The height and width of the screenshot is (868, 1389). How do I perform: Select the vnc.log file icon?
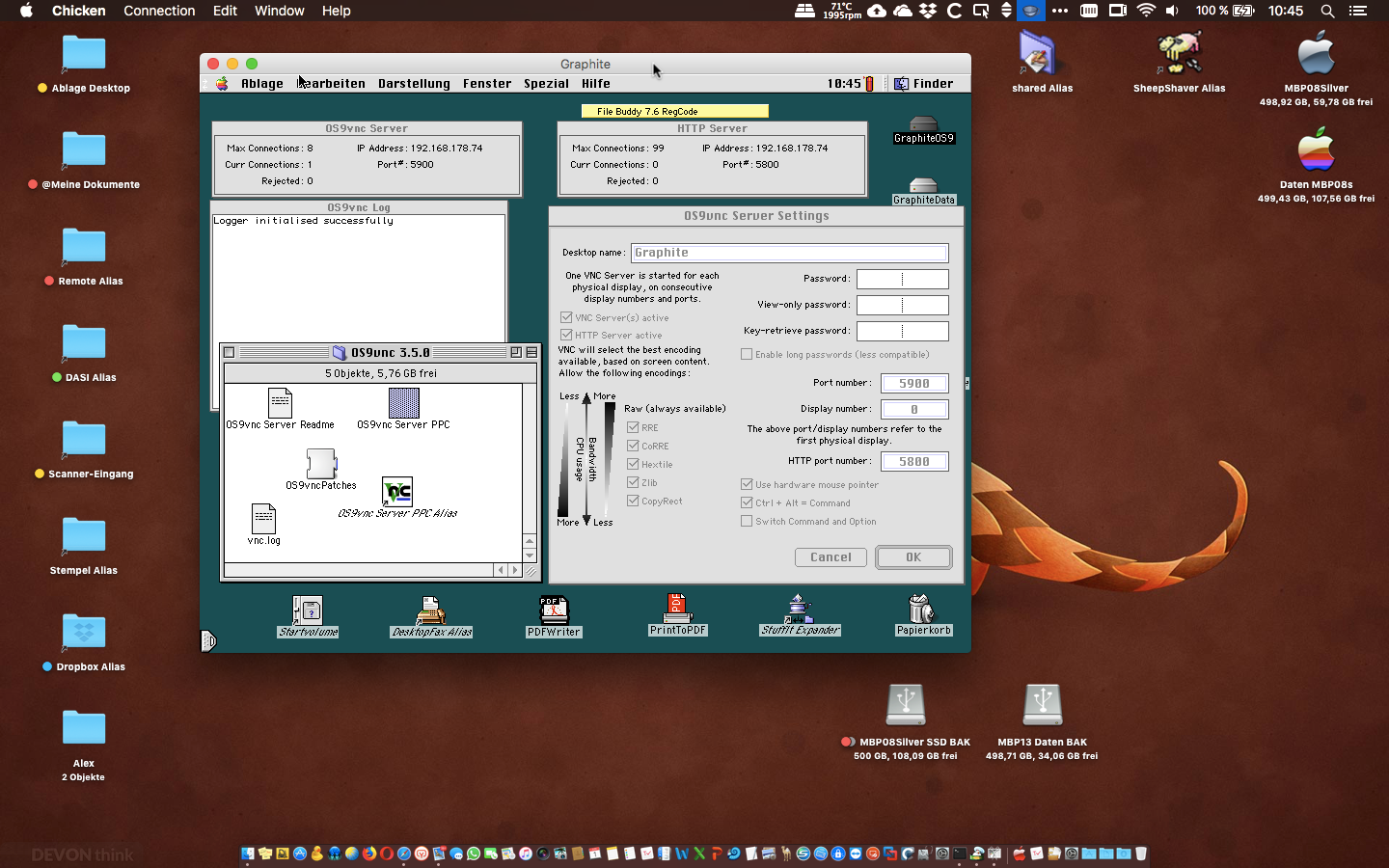pyautogui.click(x=263, y=519)
